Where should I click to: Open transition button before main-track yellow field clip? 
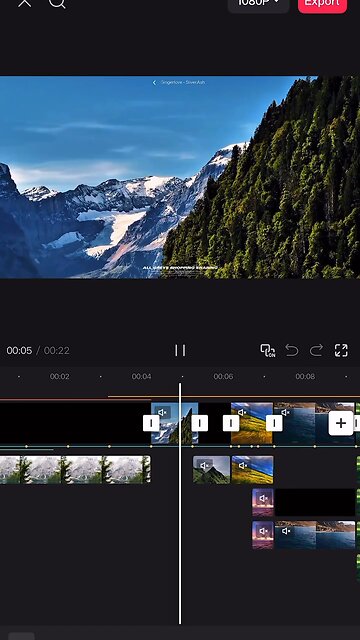[x=231, y=423]
